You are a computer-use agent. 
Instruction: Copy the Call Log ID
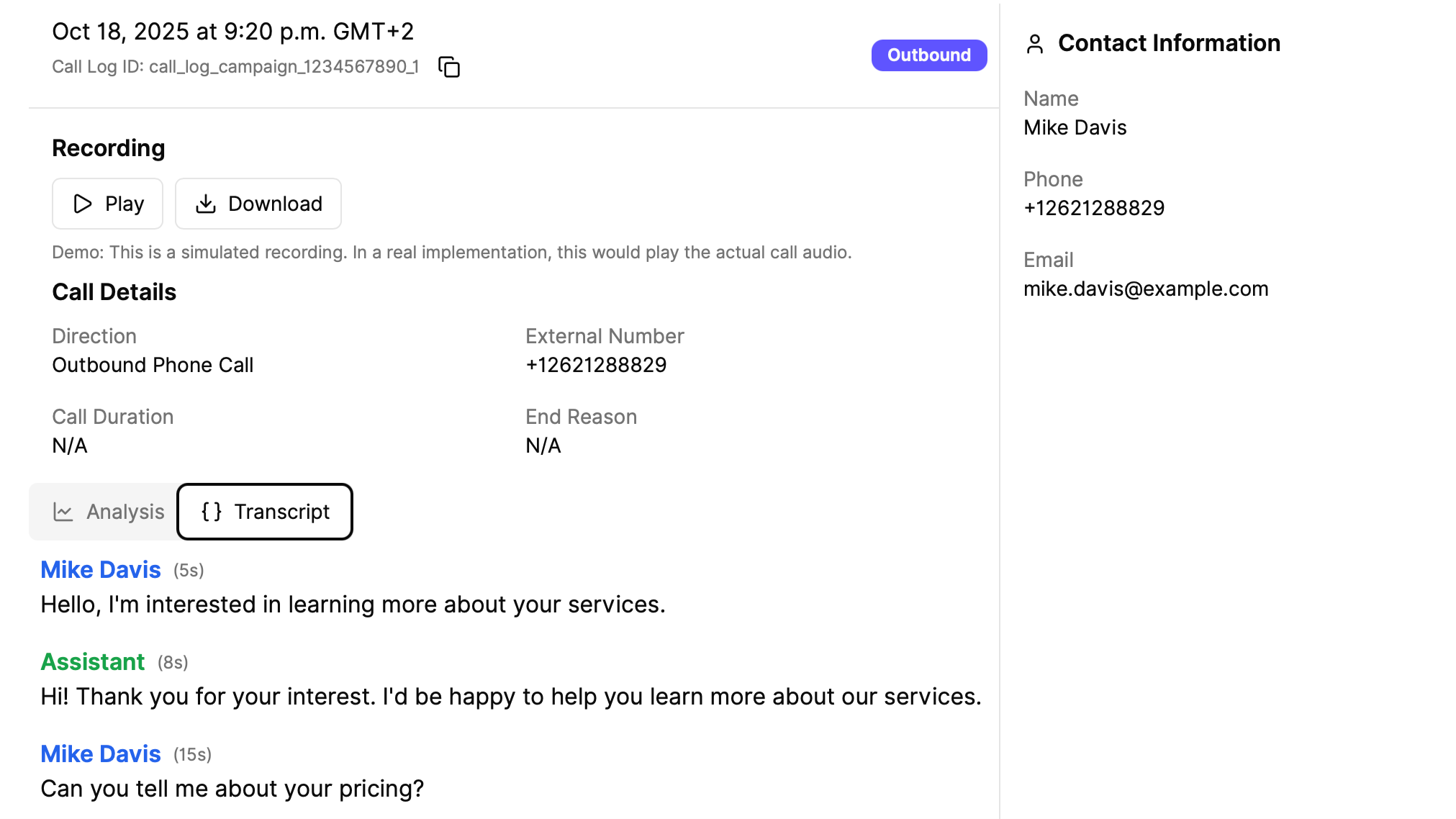pyautogui.click(x=449, y=67)
